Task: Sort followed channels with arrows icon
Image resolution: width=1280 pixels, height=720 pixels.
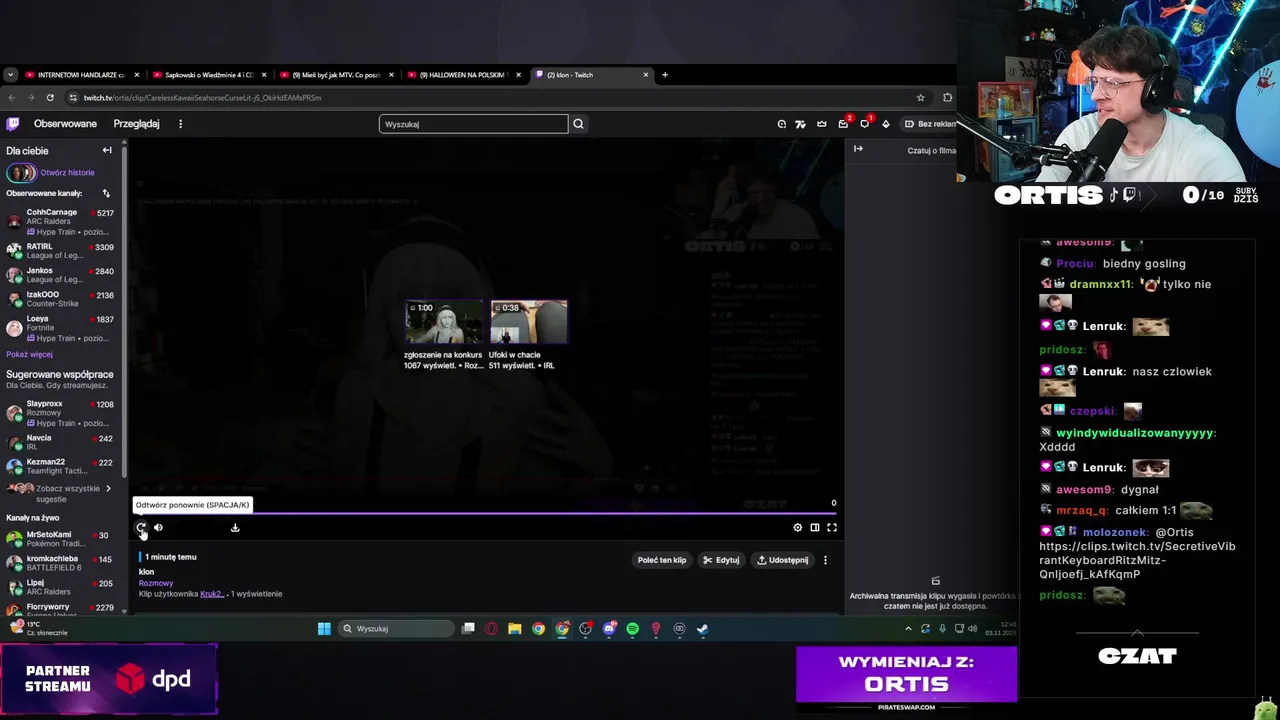Action: pos(106,193)
